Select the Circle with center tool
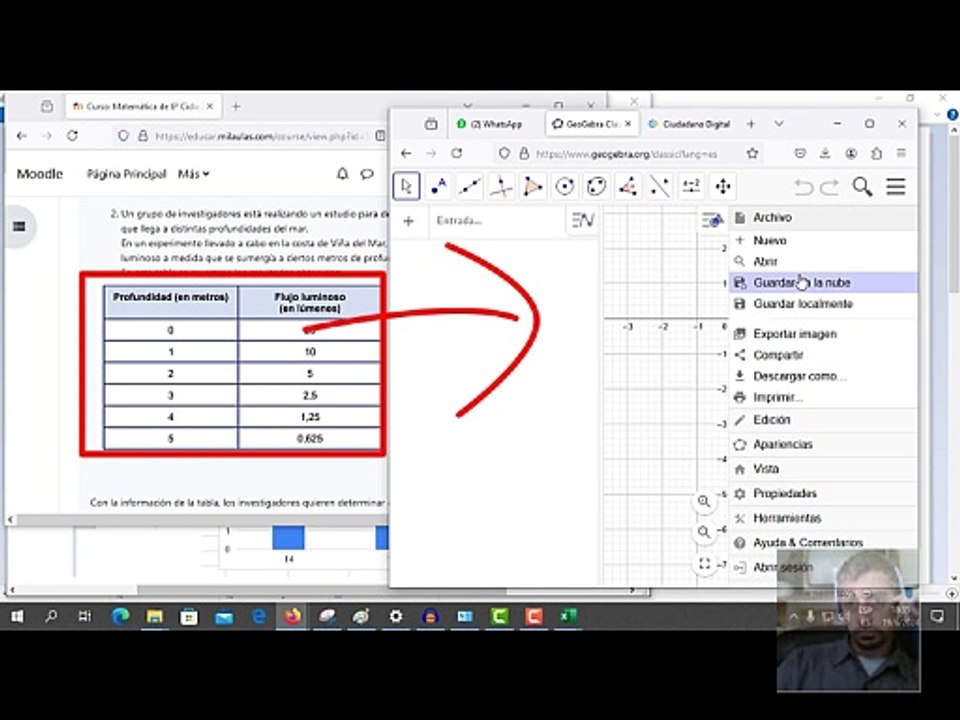 (x=564, y=187)
